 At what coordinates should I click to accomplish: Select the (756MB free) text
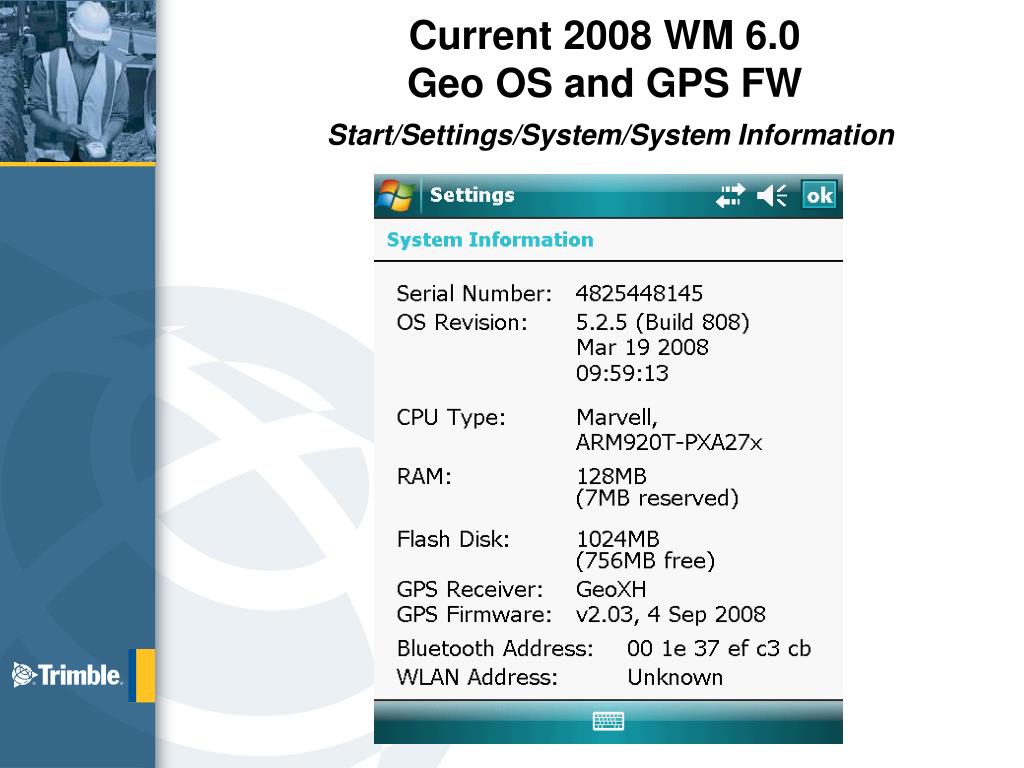[645, 561]
